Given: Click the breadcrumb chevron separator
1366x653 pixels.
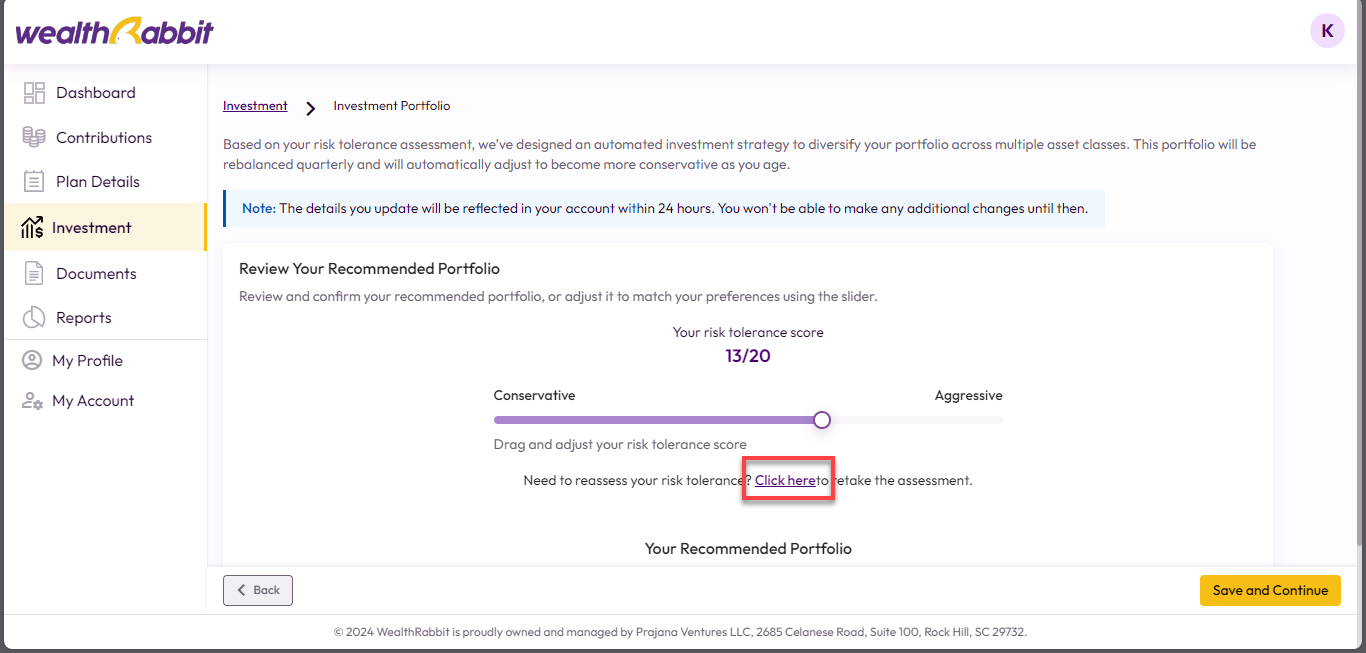Looking at the screenshot, I should [311, 108].
